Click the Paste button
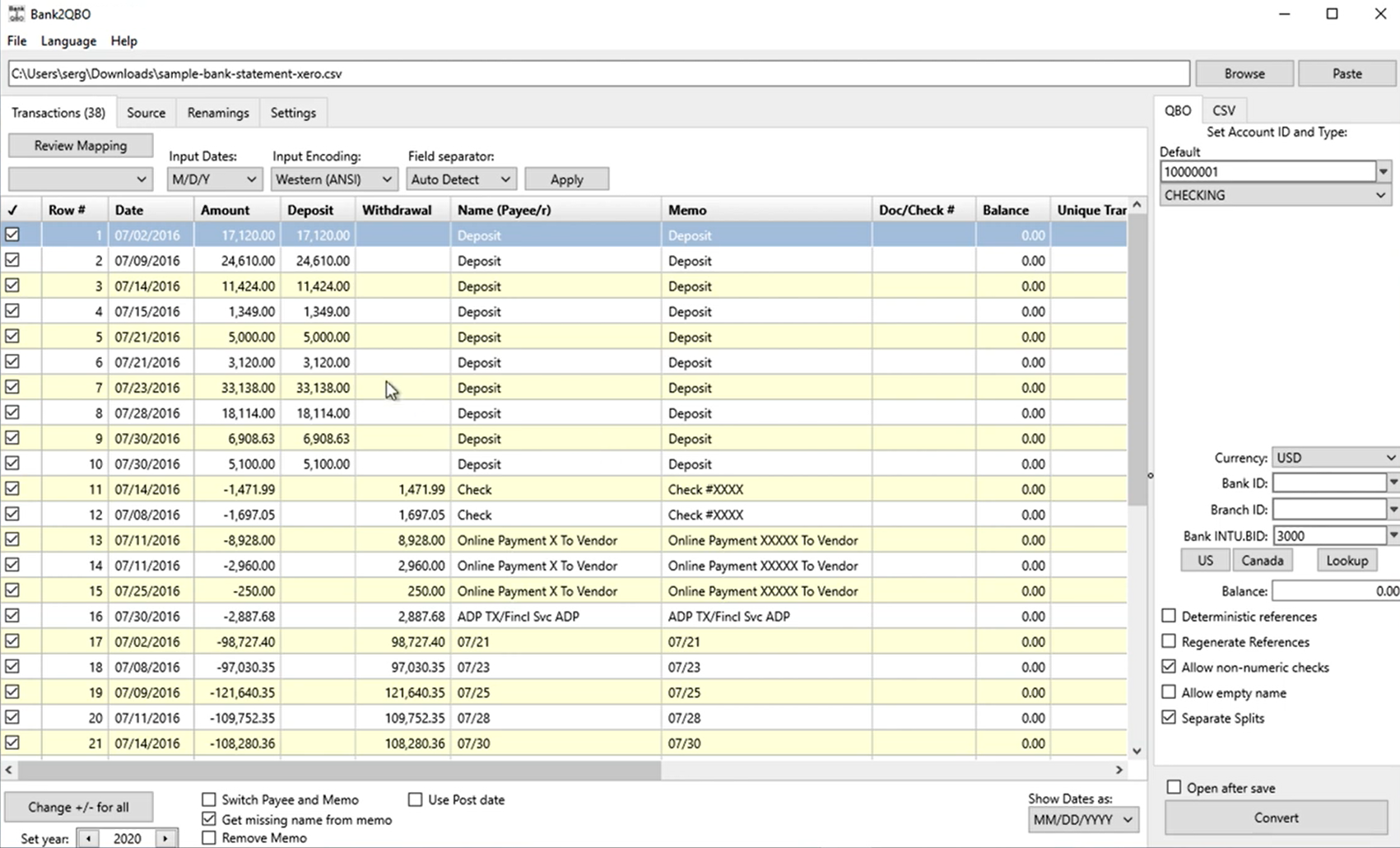 [1347, 73]
